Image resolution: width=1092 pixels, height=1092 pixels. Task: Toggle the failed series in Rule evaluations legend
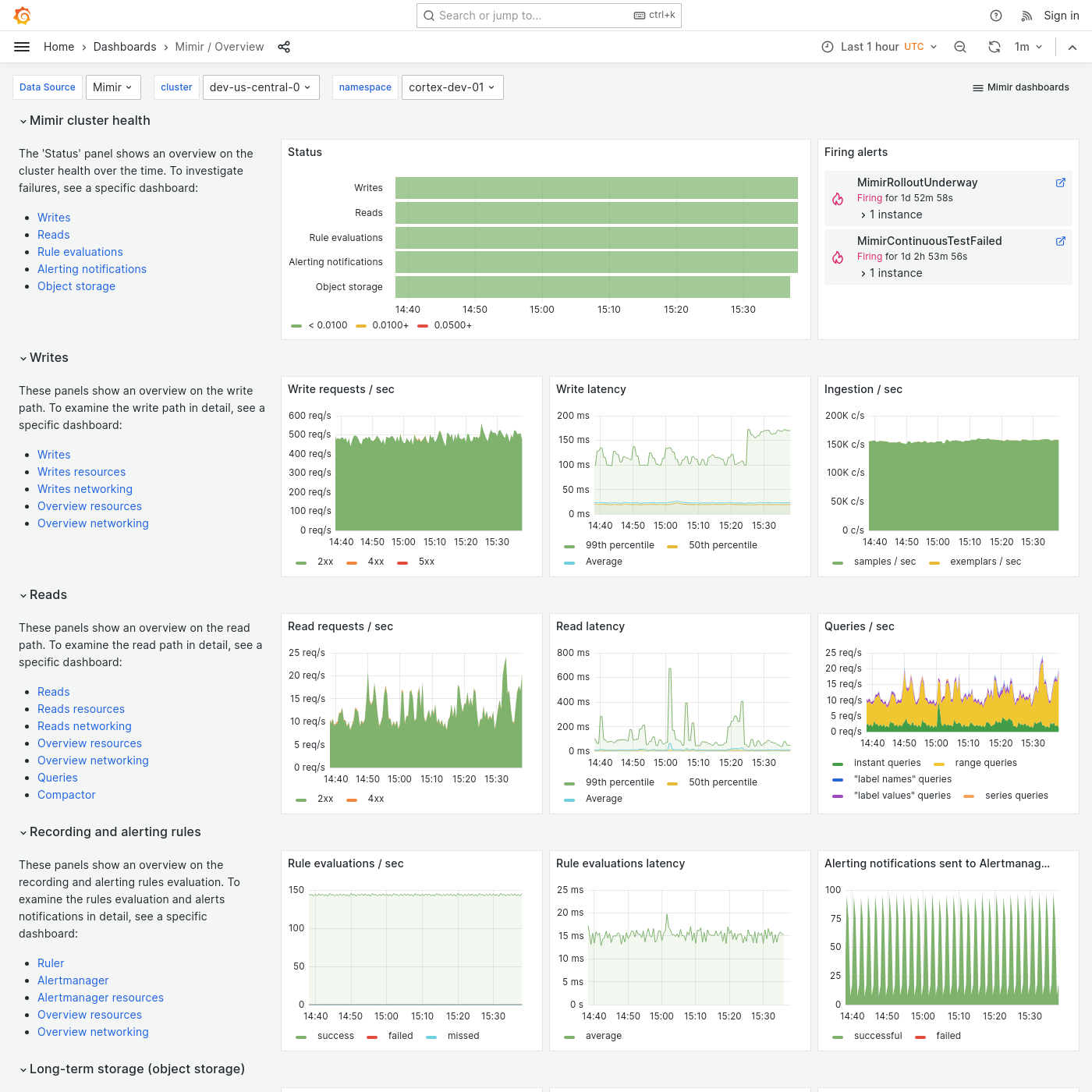[x=400, y=1035]
